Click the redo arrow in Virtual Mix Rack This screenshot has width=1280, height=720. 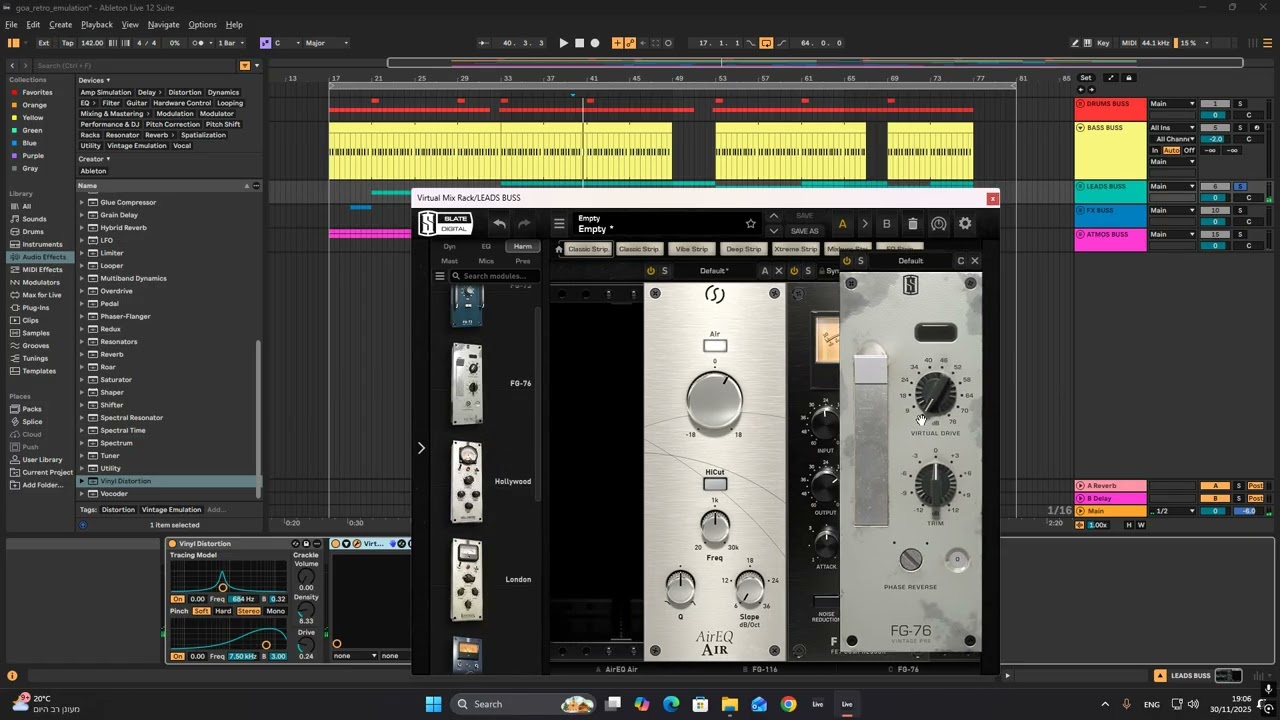pyautogui.click(x=524, y=224)
